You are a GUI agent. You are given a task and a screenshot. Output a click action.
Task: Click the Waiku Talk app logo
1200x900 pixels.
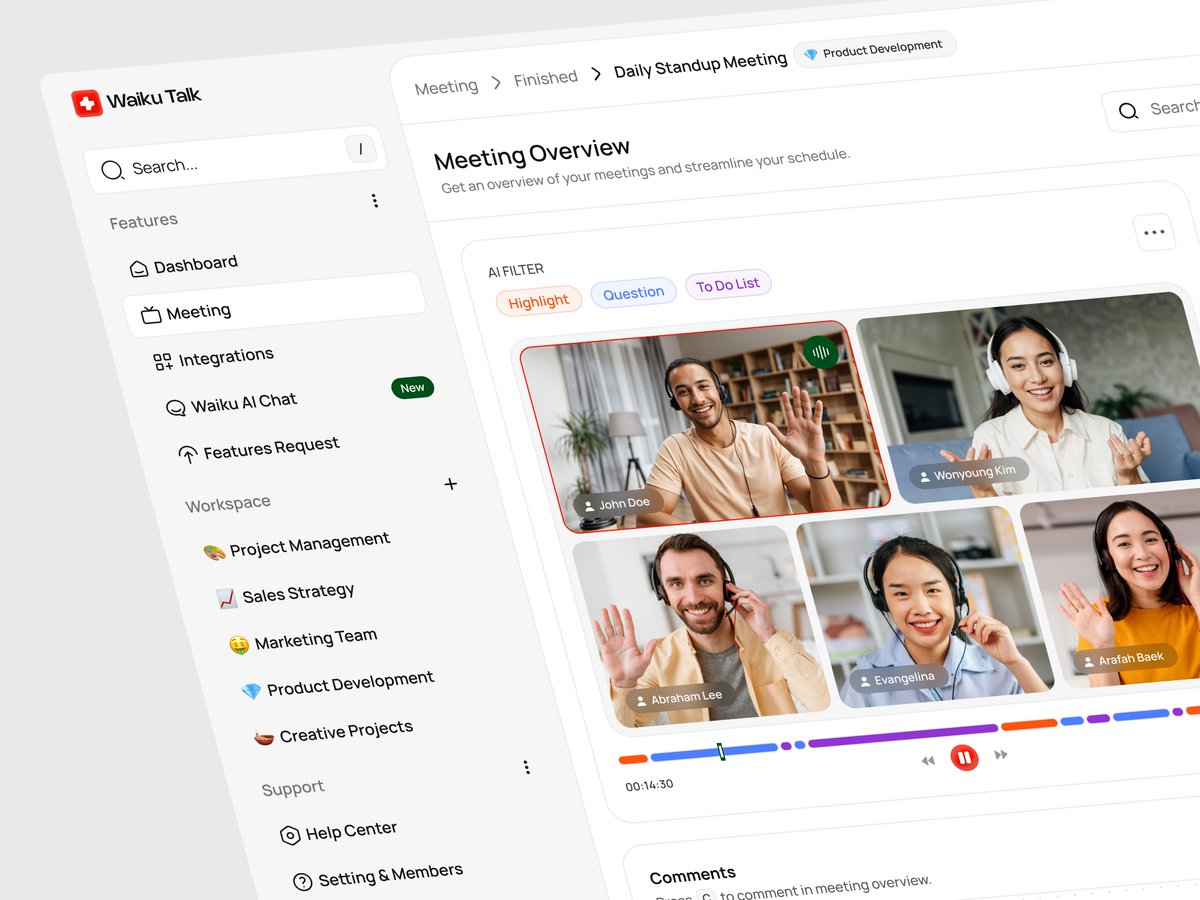[89, 99]
